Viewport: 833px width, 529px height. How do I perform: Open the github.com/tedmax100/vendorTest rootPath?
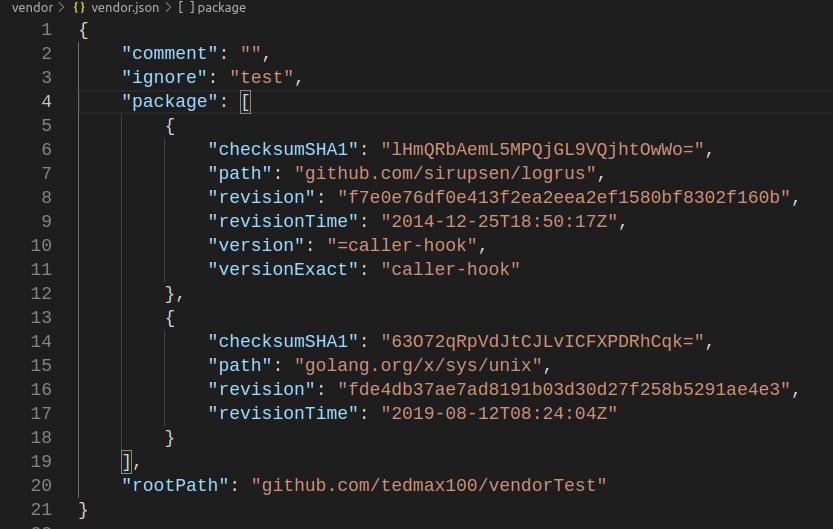(429, 485)
